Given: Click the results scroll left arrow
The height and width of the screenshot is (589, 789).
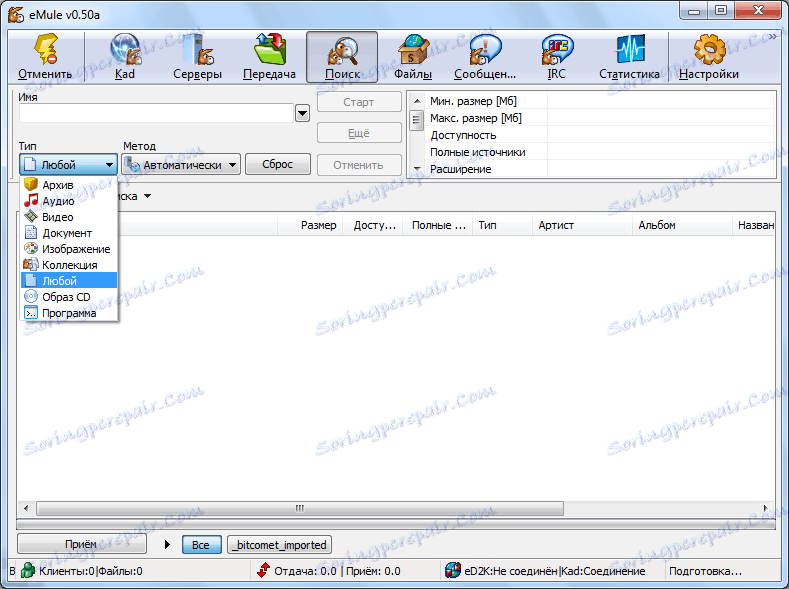Looking at the screenshot, I should click(x=26, y=508).
